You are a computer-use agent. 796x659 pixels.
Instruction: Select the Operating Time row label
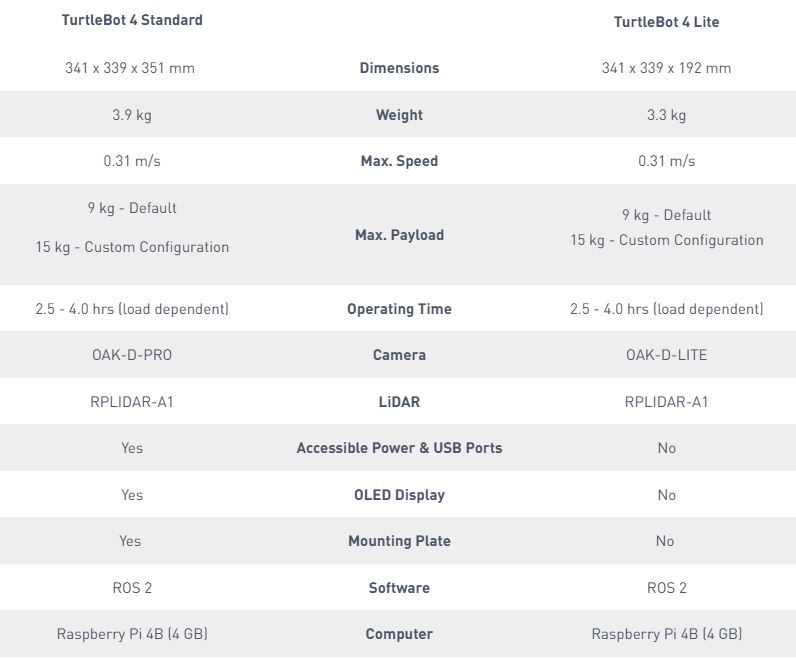coord(399,309)
